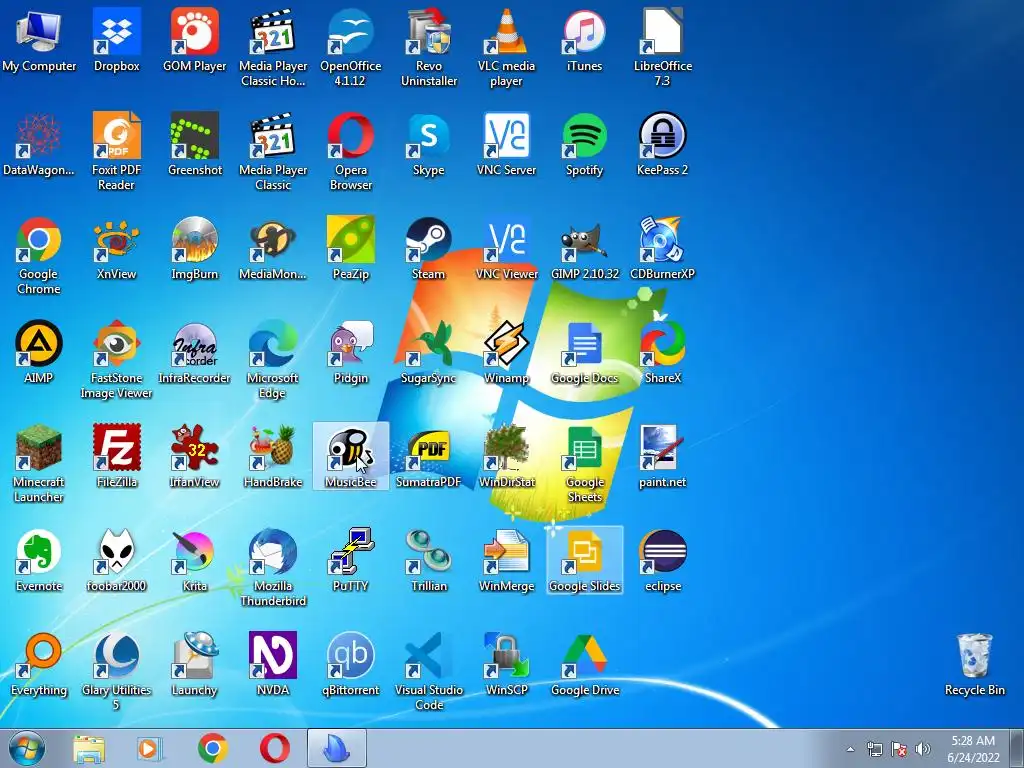Select the HandBrake shortcut
This screenshot has width=1024, height=768.
pyautogui.click(x=272, y=456)
